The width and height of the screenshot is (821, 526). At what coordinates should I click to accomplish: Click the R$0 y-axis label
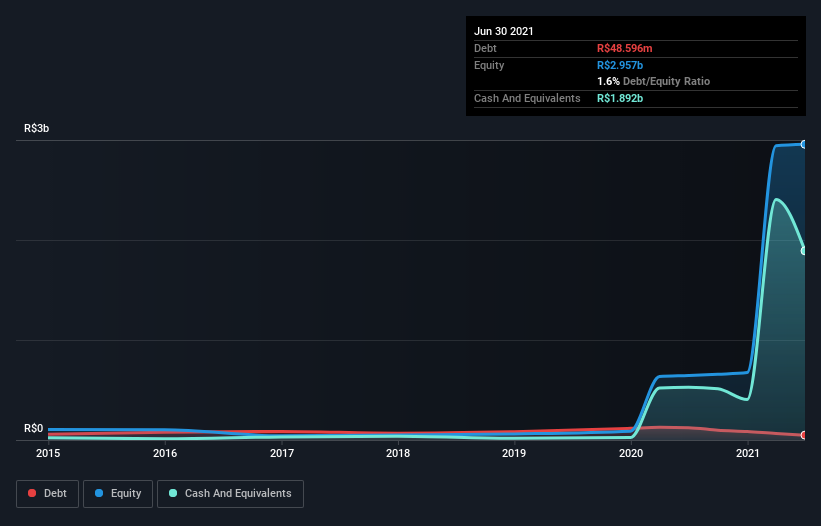tap(34, 429)
